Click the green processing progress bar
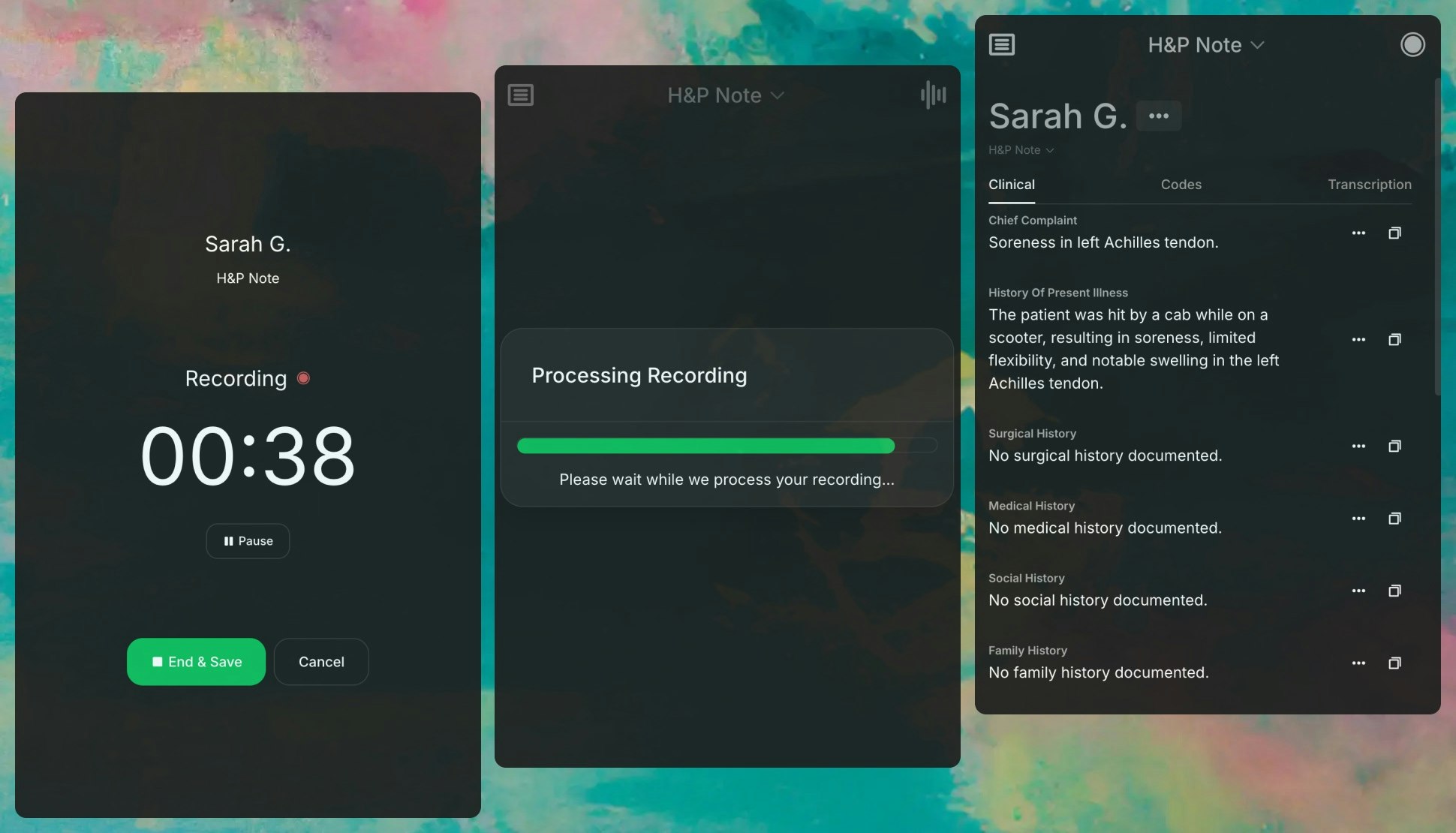 click(x=705, y=447)
